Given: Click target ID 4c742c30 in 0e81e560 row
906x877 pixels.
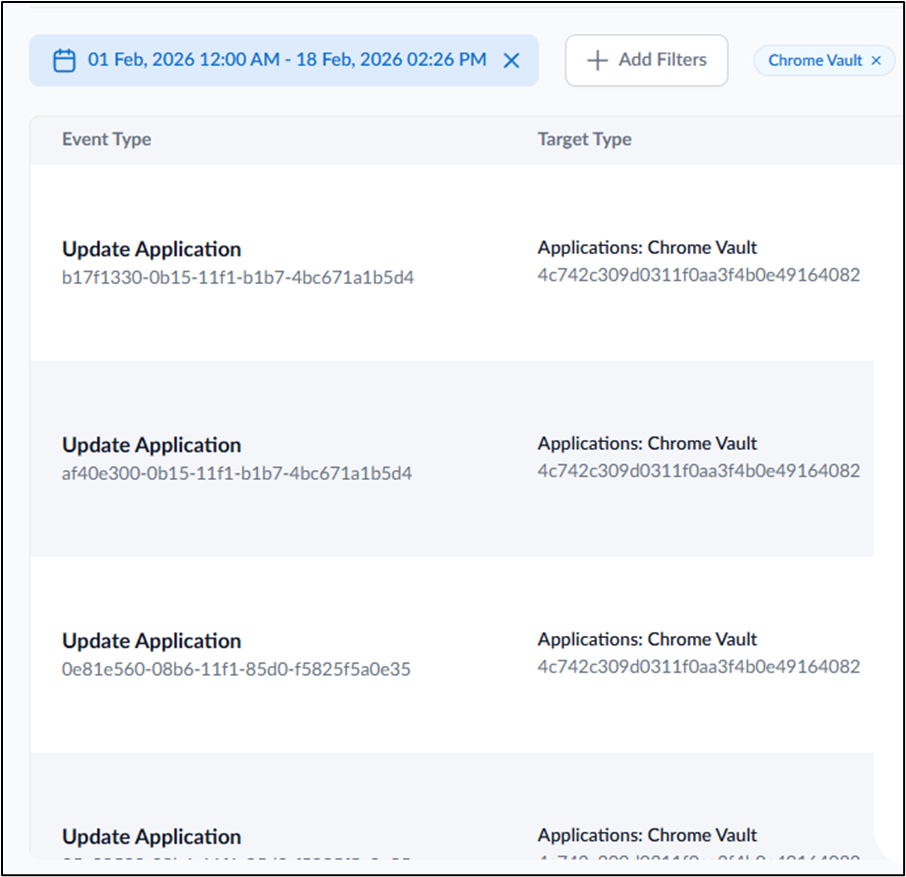Looking at the screenshot, I should point(699,667).
